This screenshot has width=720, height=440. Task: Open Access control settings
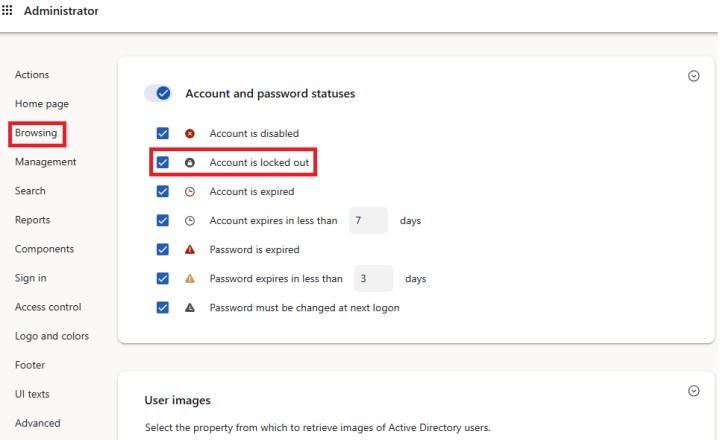48,307
